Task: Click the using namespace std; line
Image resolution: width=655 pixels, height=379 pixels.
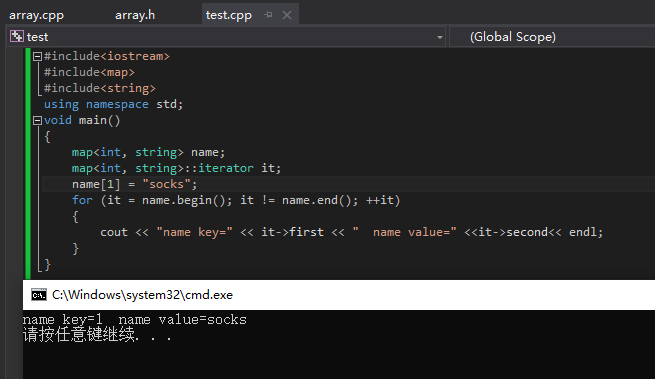Action: click(x=113, y=104)
